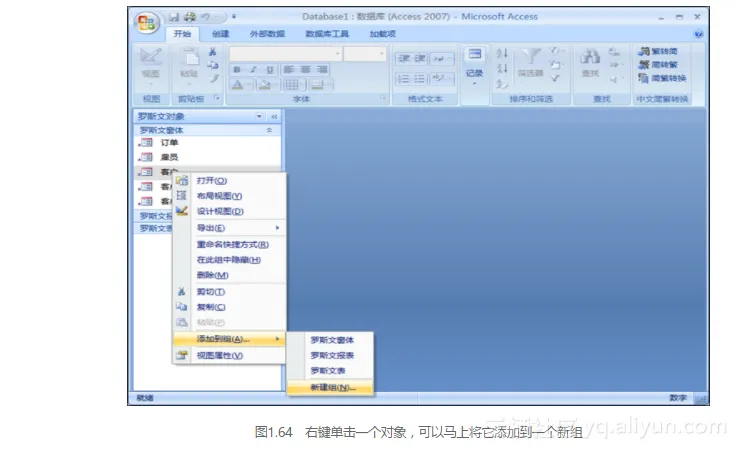Click the ribbon cut scissors icon
This screenshot has width=738, height=450.
click(213, 52)
